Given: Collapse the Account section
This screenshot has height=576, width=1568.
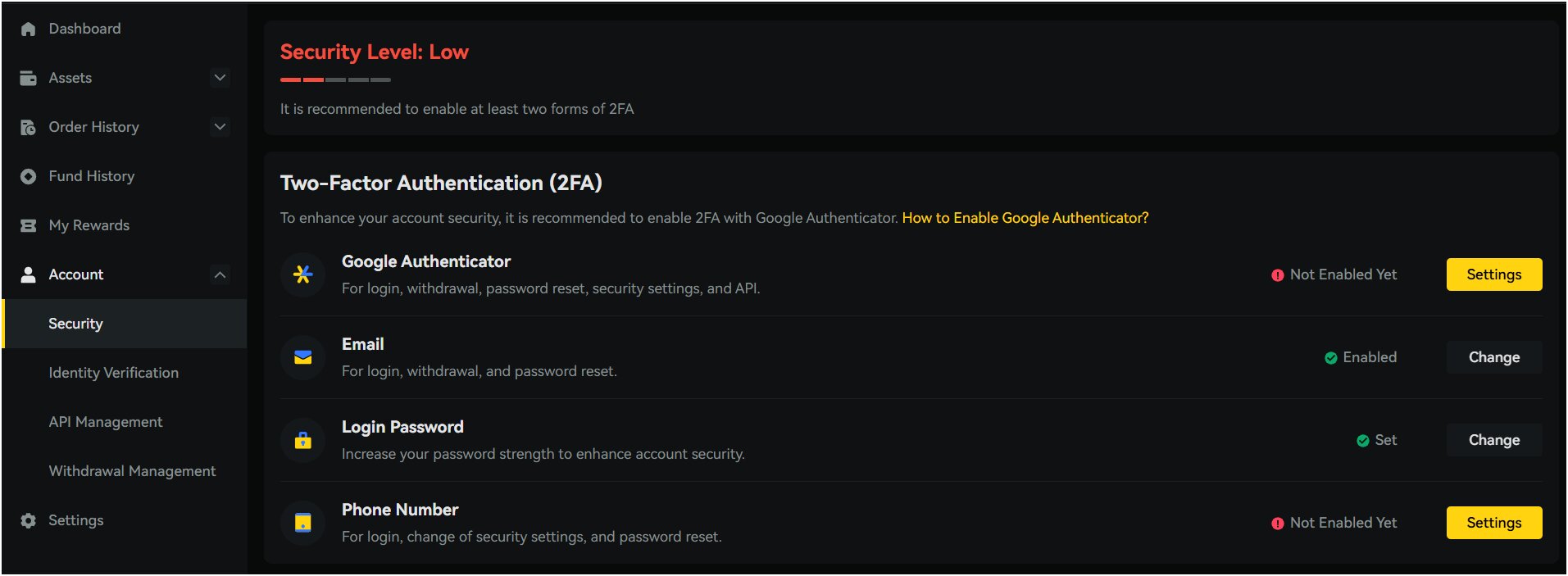Looking at the screenshot, I should coord(219,274).
